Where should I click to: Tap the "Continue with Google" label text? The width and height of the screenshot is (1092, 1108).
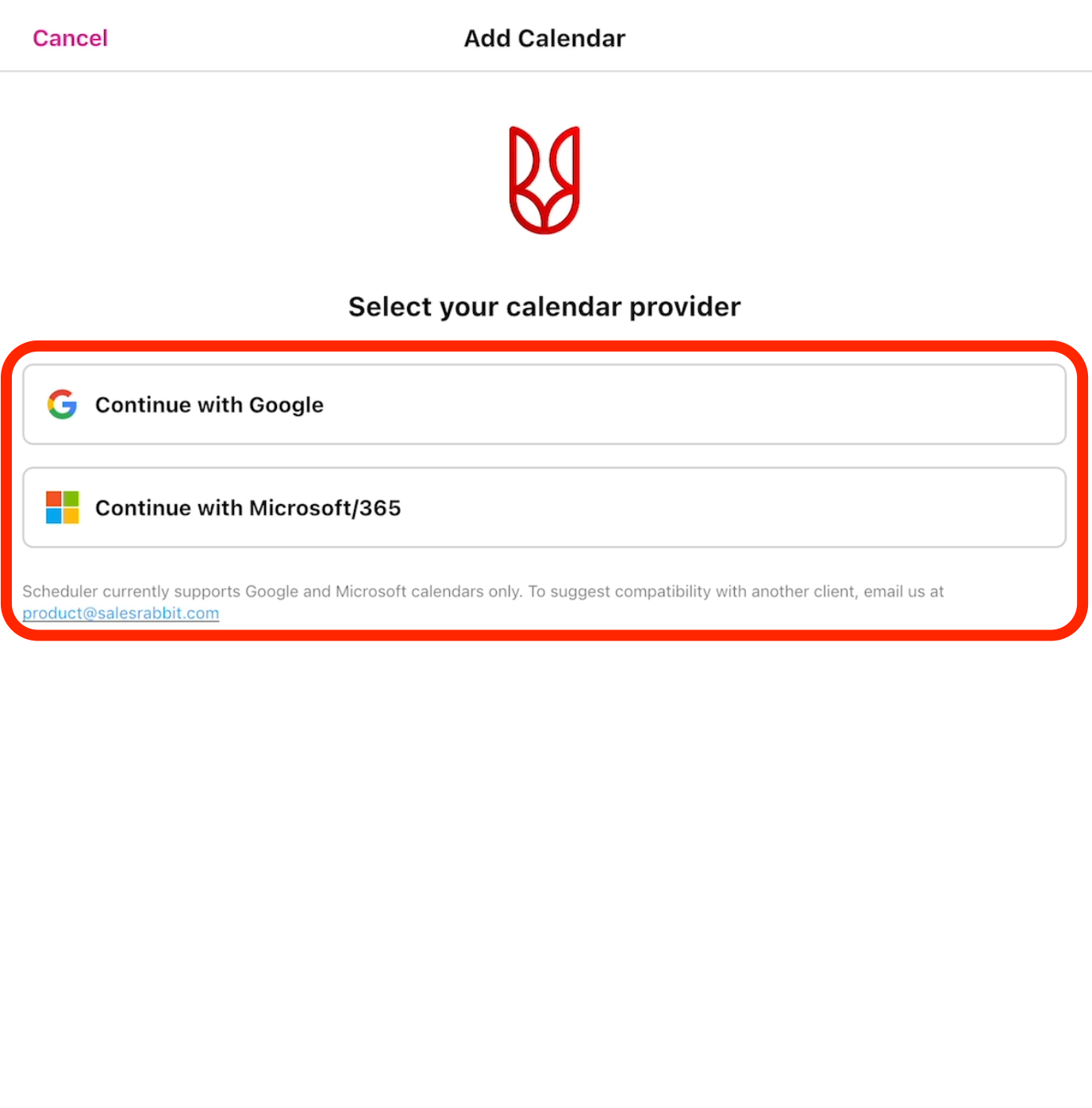210,405
